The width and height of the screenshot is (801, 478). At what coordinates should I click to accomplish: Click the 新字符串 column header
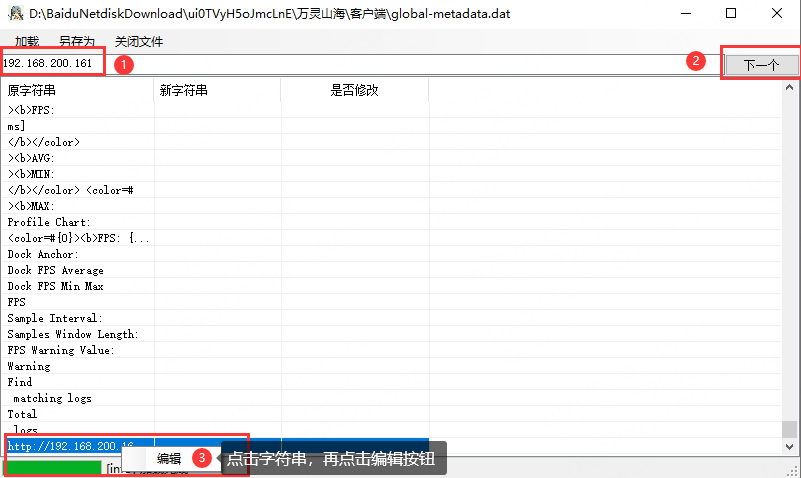(217, 90)
